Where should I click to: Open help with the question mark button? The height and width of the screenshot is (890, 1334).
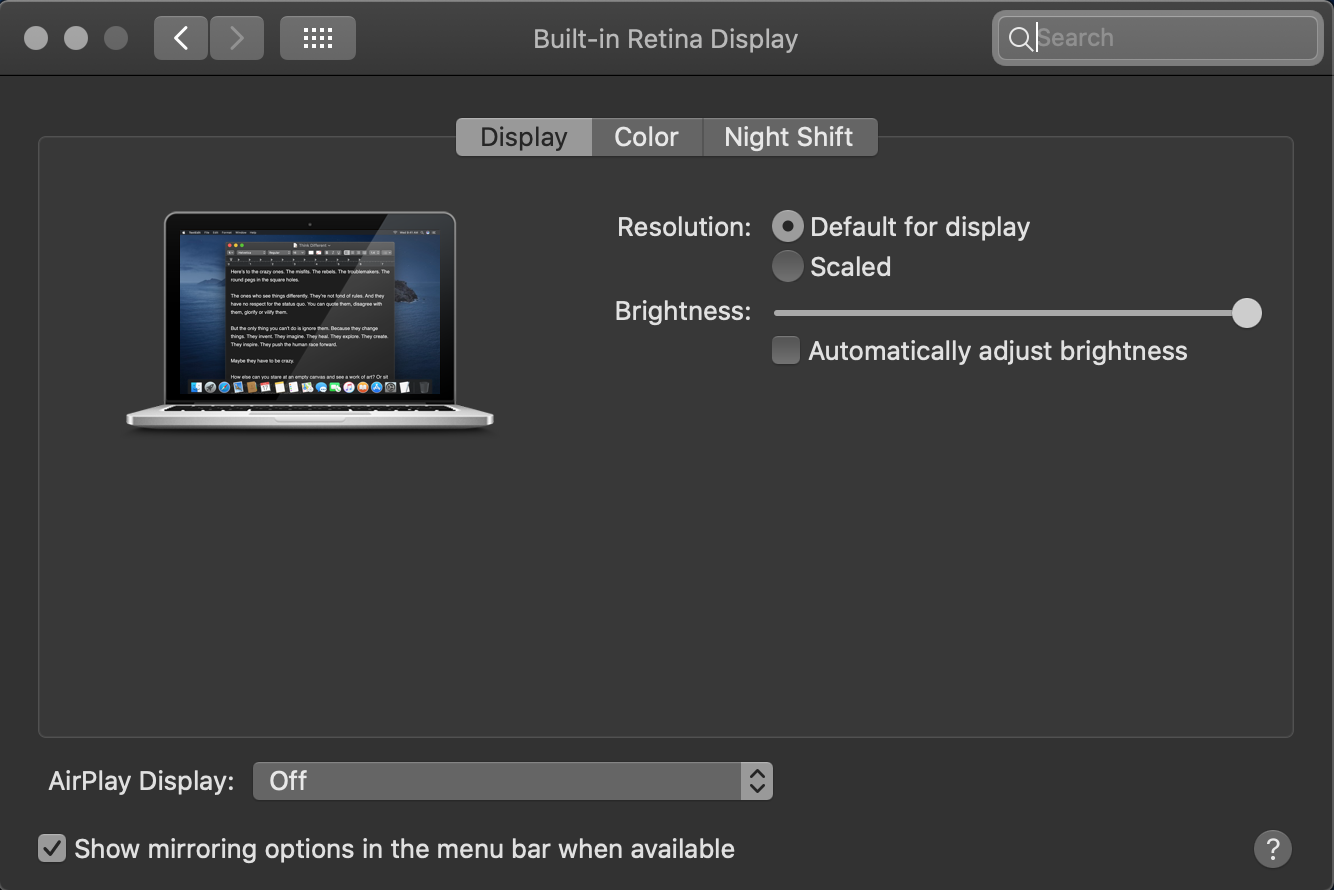[x=1273, y=849]
